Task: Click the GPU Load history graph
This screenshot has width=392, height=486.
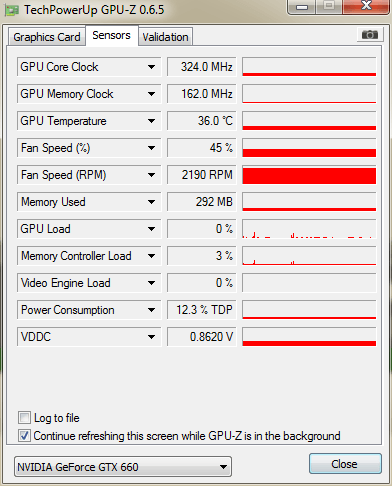Action: pyautogui.click(x=309, y=229)
